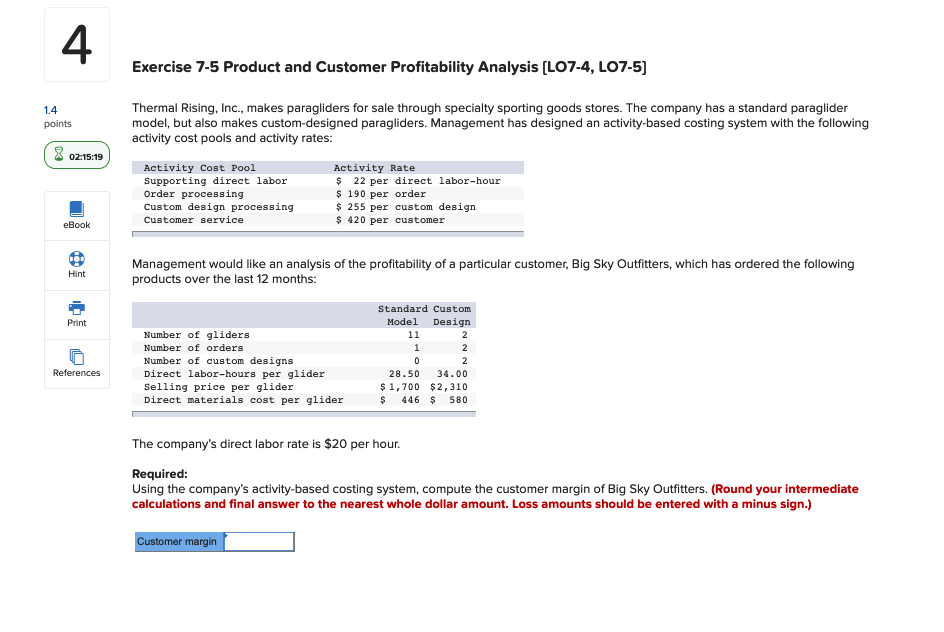Viewport: 944px width, 632px height.
Task: Click the 'Order processing' row label
Action: click(x=193, y=194)
